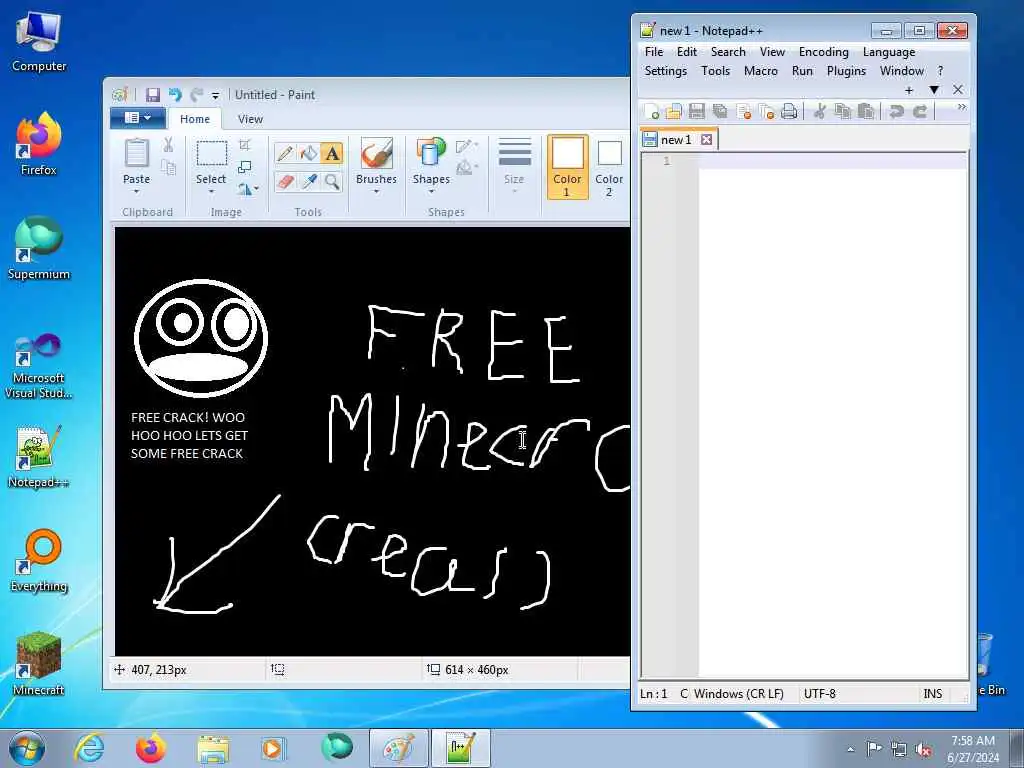The height and width of the screenshot is (768, 1024).
Task: Expand hidden Notepad++ toolbar items chevron
Action: click(961, 107)
